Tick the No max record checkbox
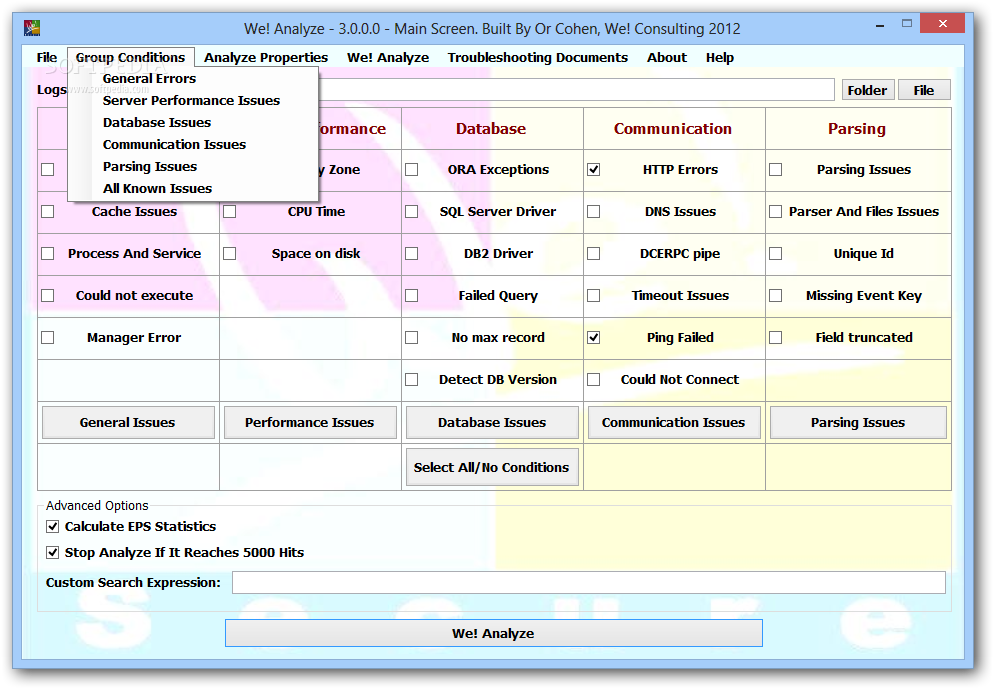994x689 pixels. coord(411,338)
